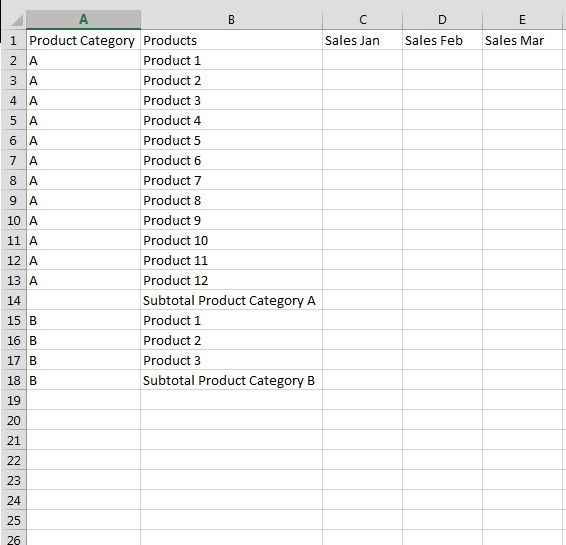Click the 'Product 8' cell

tap(231, 200)
